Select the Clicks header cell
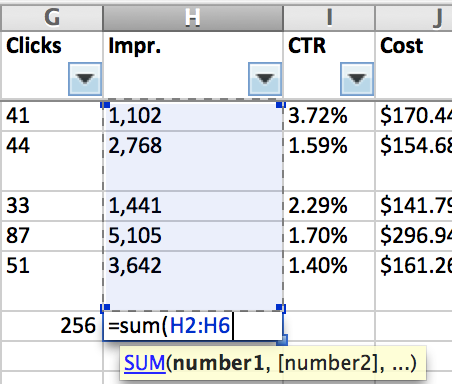Screen dimensions: 452x384 52,65
